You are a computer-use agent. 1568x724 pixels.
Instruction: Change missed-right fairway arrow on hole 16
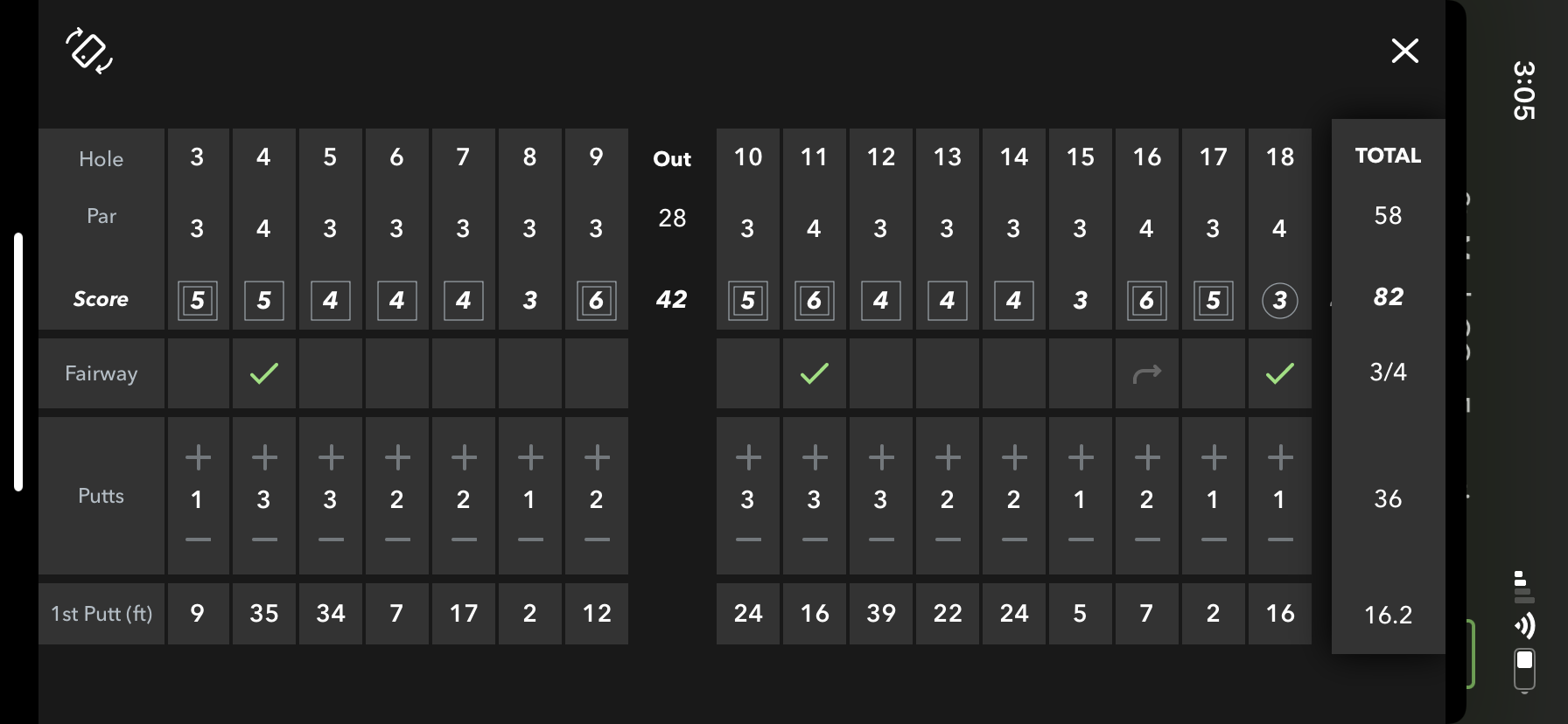point(1147,373)
